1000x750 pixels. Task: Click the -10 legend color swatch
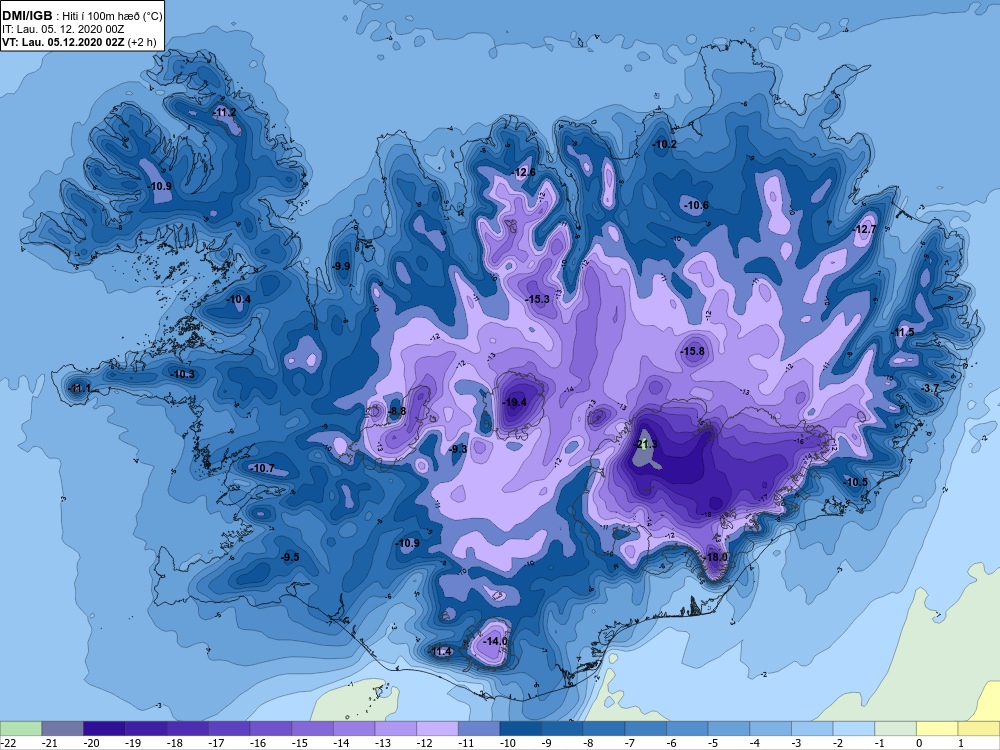click(520, 728)
